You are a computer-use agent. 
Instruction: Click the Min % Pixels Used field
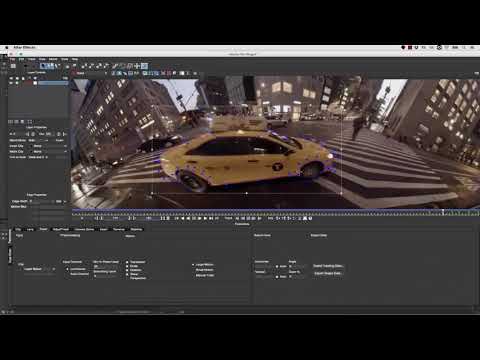point(105,266)
